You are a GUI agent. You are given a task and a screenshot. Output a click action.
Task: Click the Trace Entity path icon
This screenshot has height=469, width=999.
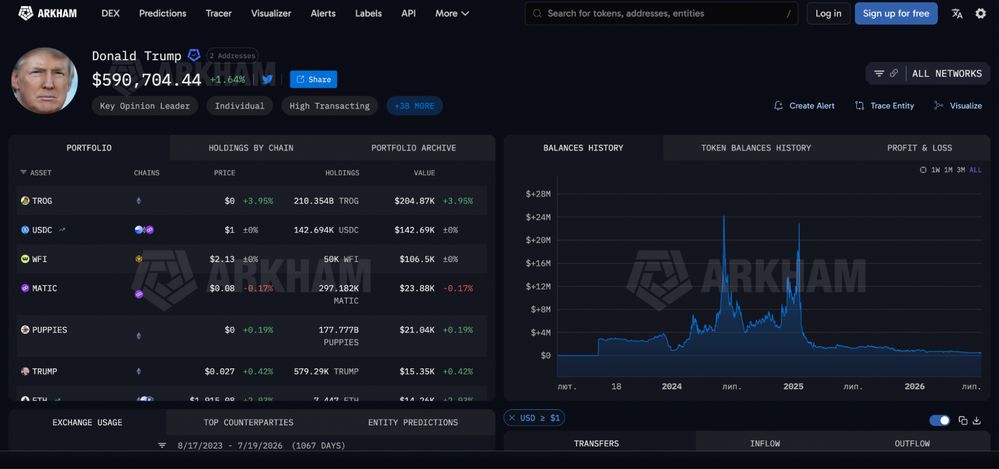point(859,106)
